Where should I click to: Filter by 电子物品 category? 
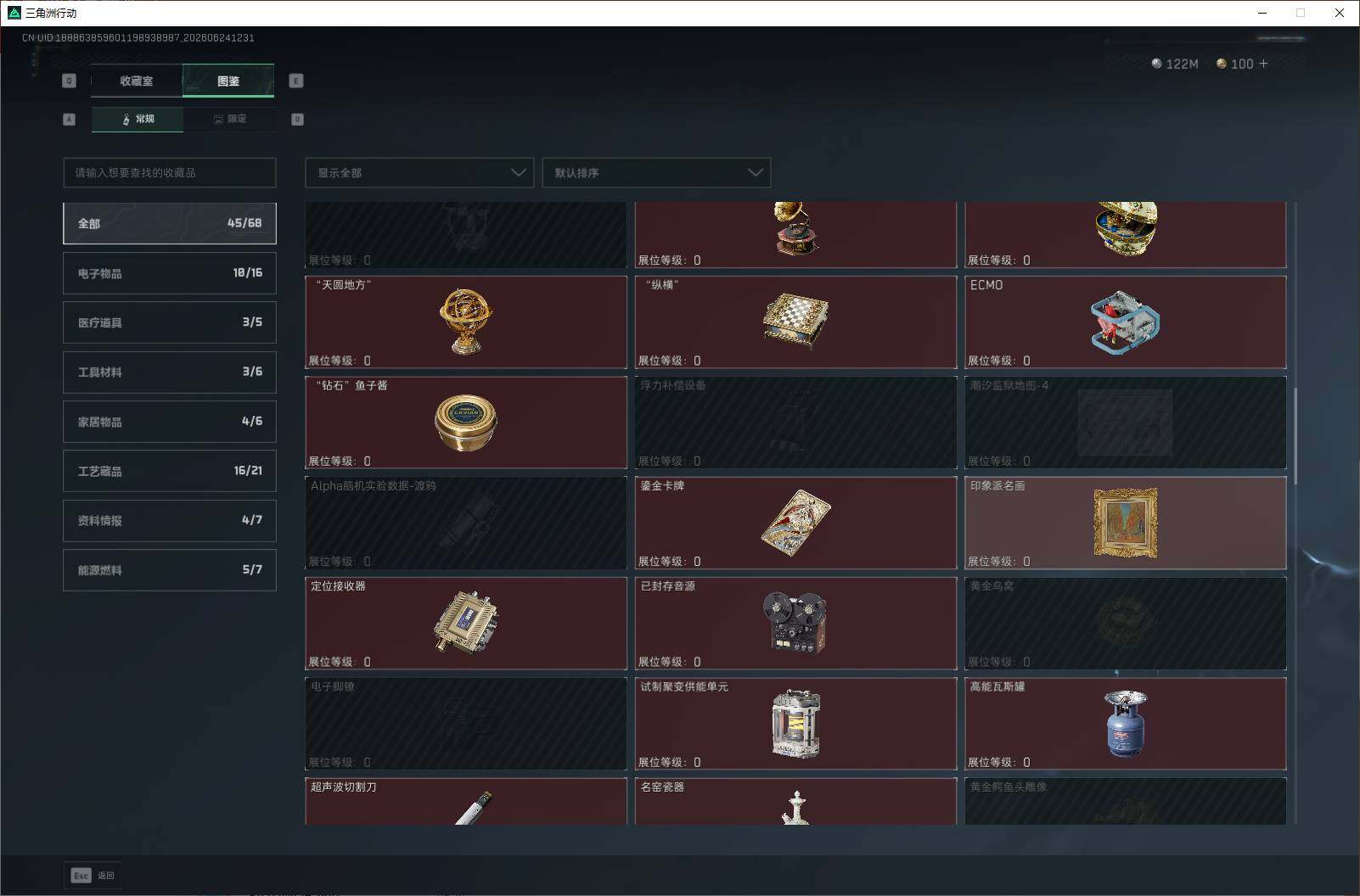click(170, 273)
